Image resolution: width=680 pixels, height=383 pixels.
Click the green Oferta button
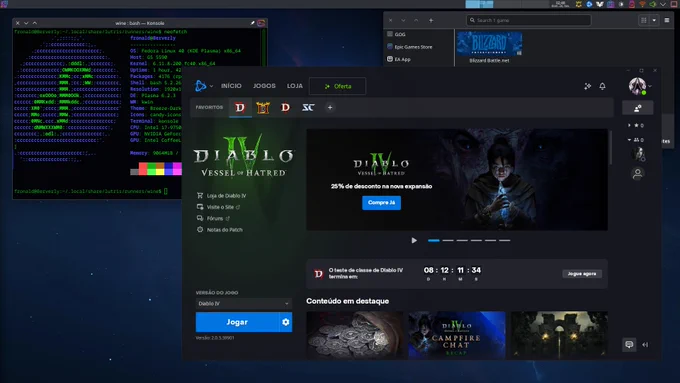[x=337, y=86]
